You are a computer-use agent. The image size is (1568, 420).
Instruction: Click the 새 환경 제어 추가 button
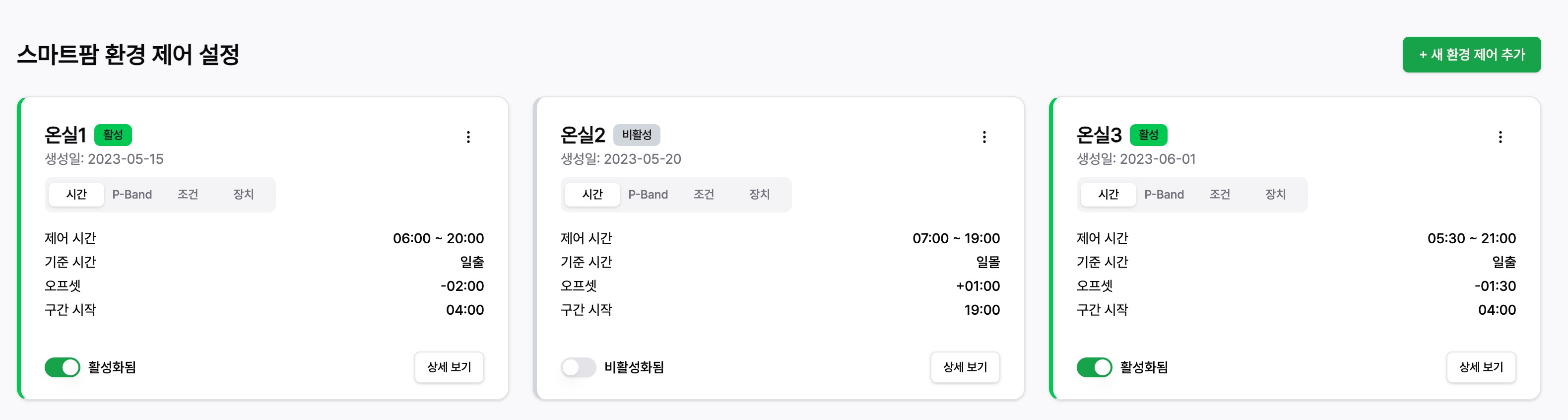(1472, 54)
